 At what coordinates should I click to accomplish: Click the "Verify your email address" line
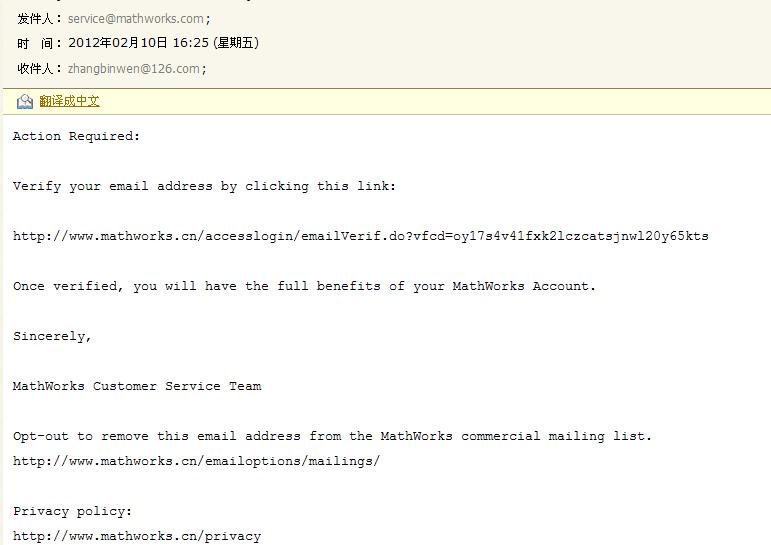204,186
